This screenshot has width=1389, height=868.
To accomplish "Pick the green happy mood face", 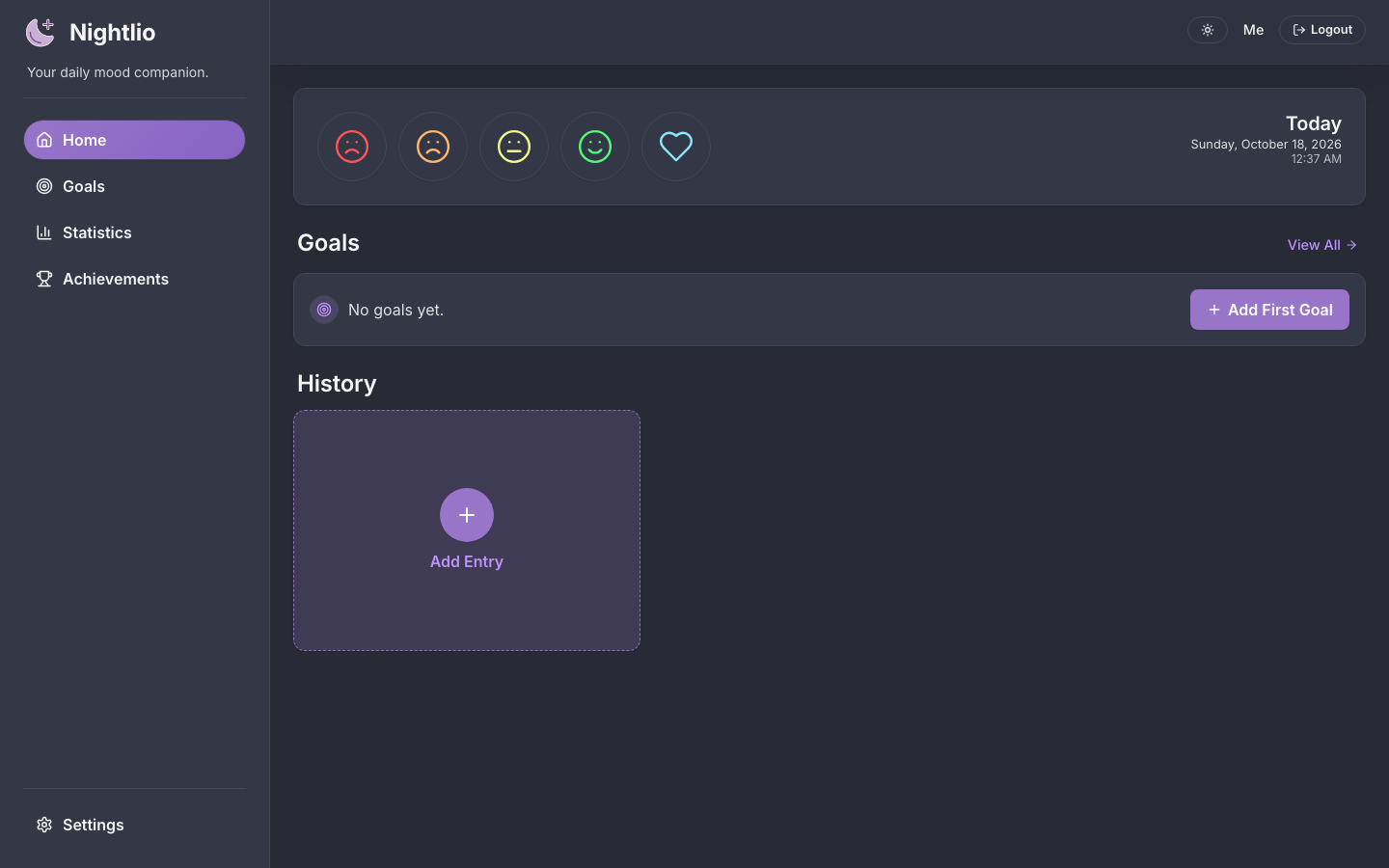I will pos(595,147).
